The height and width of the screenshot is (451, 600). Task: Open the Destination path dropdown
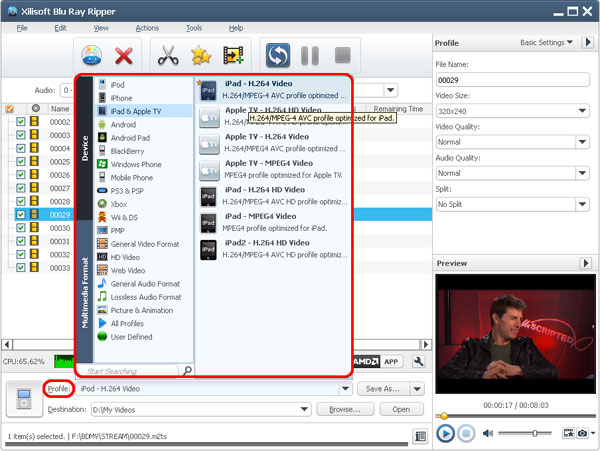tap(304, 409)
